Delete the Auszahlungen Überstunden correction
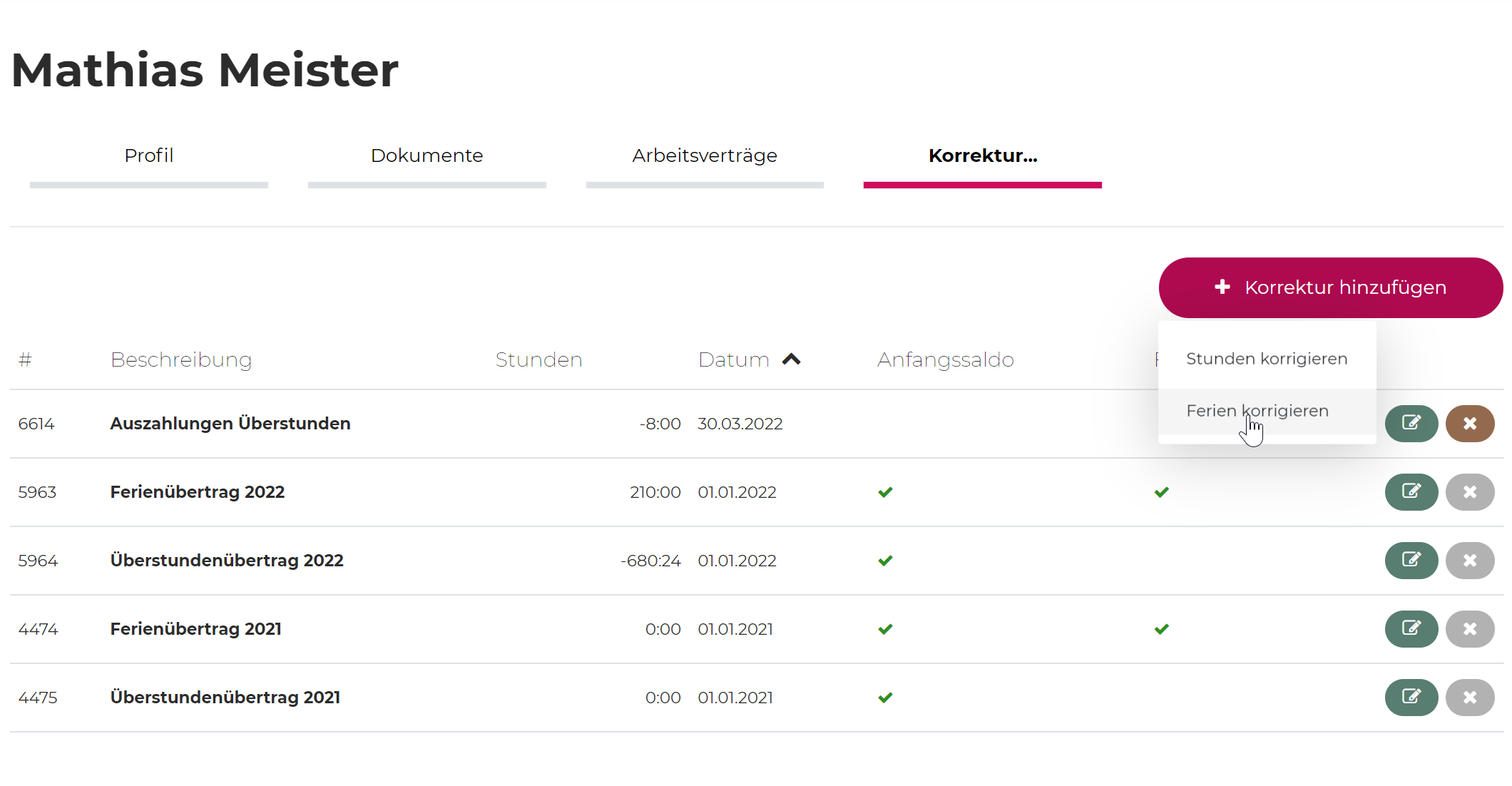 tap(1469, 424)
